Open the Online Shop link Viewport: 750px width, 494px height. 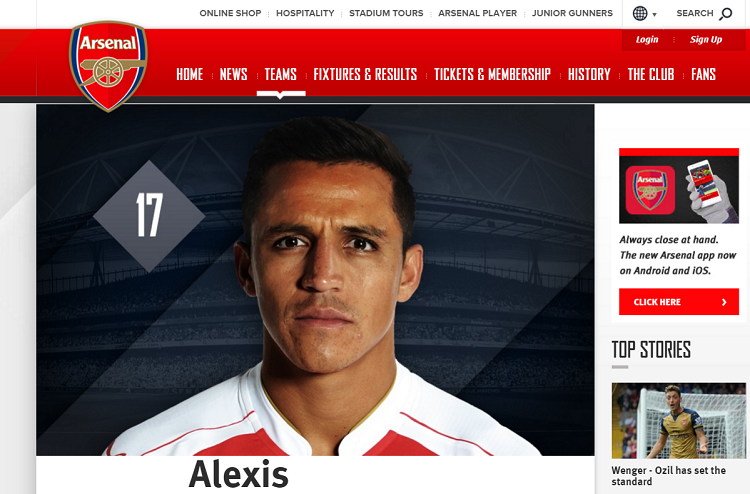point(231,13)
